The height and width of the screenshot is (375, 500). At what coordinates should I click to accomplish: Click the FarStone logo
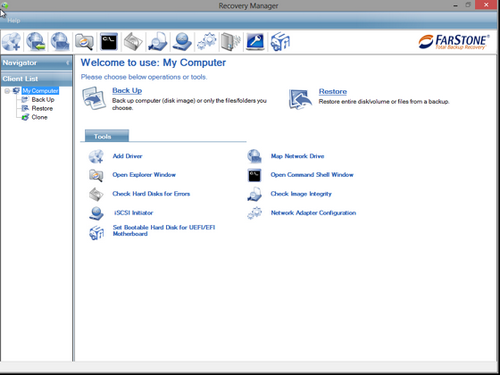pyautogui.click(x=454, y=42)
